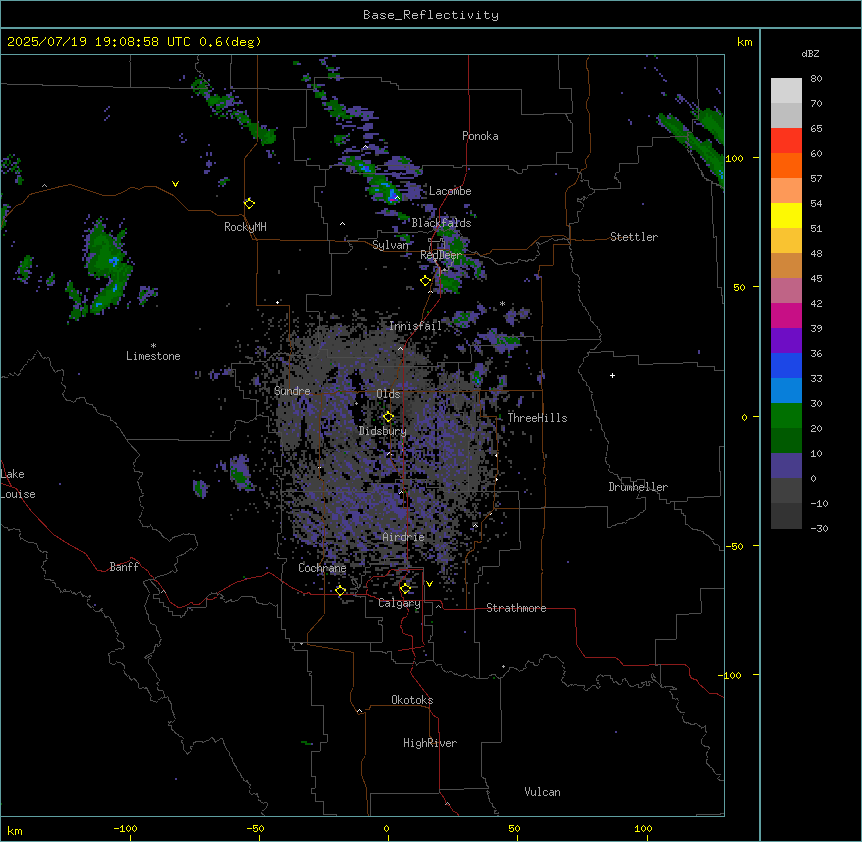Click the yellow diamond marker below Cochrane

pos(340,591)
